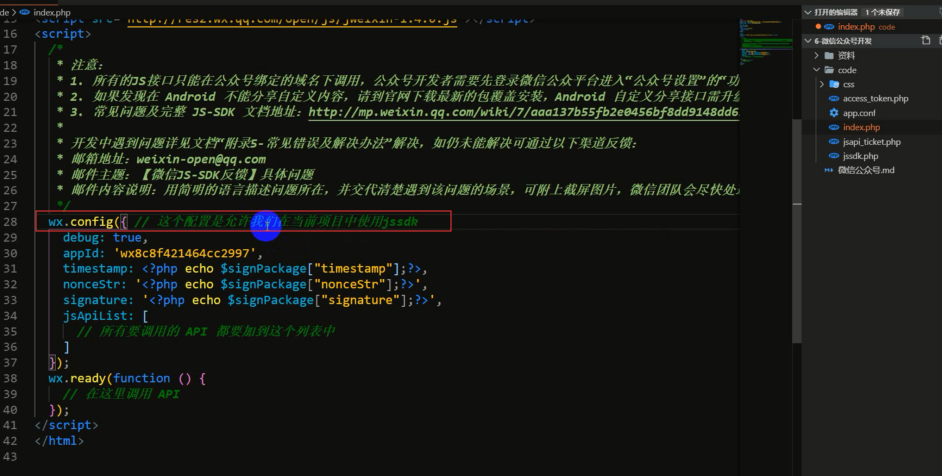Viewport: 942px width, 476px height.
Task: Click the PHP icon beside access_token.php
Action: 833,99
